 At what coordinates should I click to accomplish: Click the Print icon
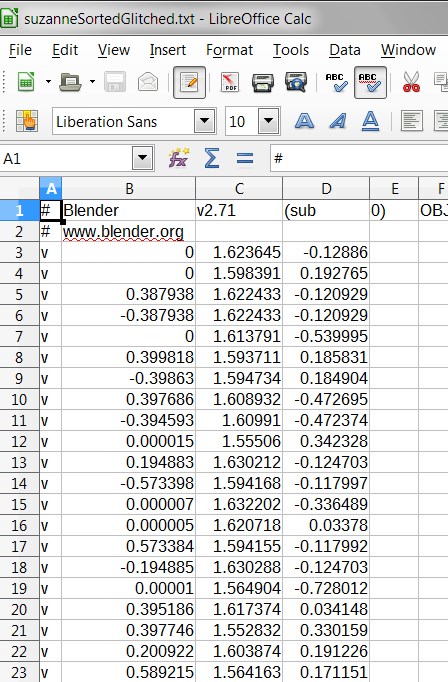[263, 82]
